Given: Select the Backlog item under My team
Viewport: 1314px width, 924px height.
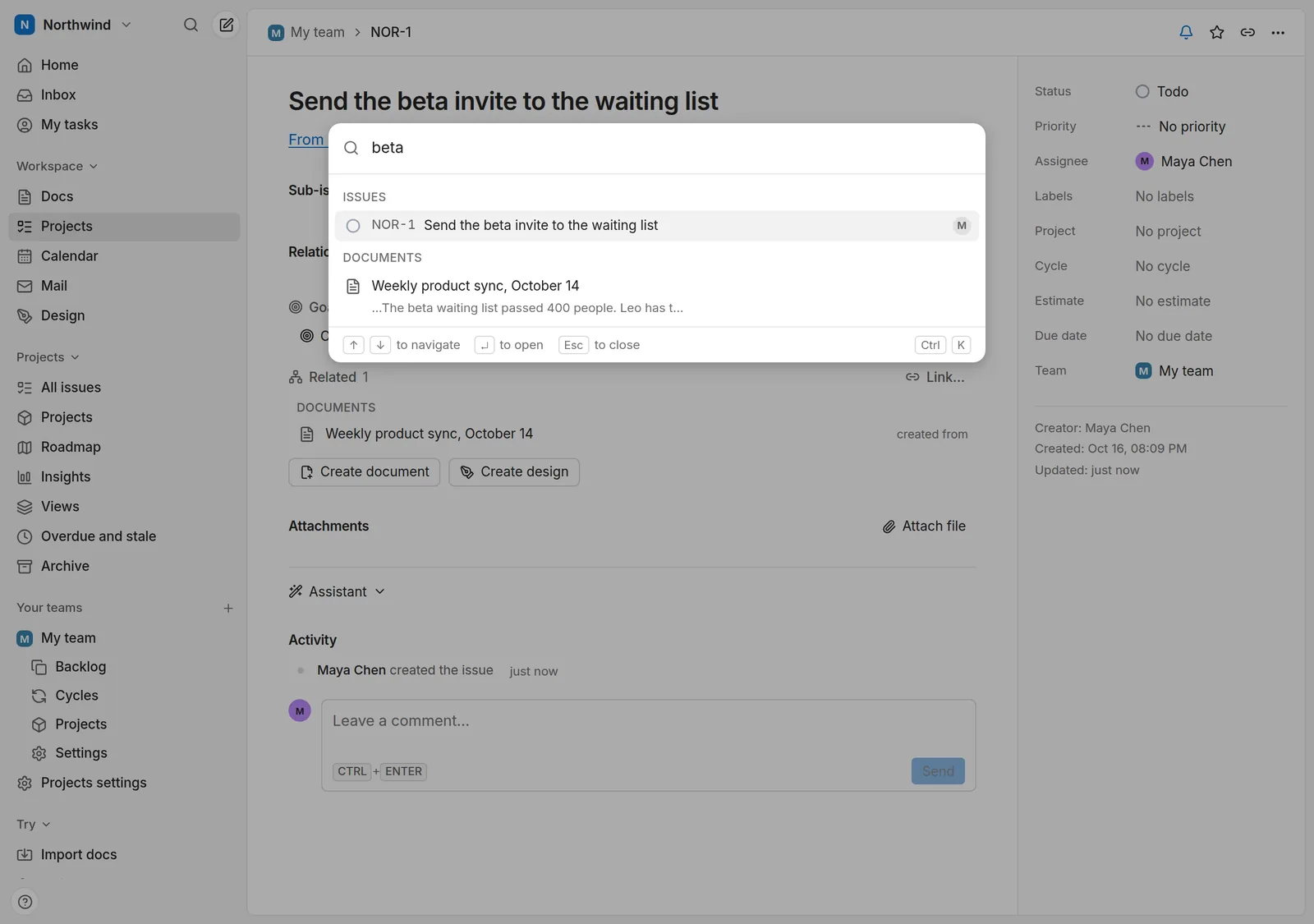Looking at the screenshot, I should coord(131,667).
